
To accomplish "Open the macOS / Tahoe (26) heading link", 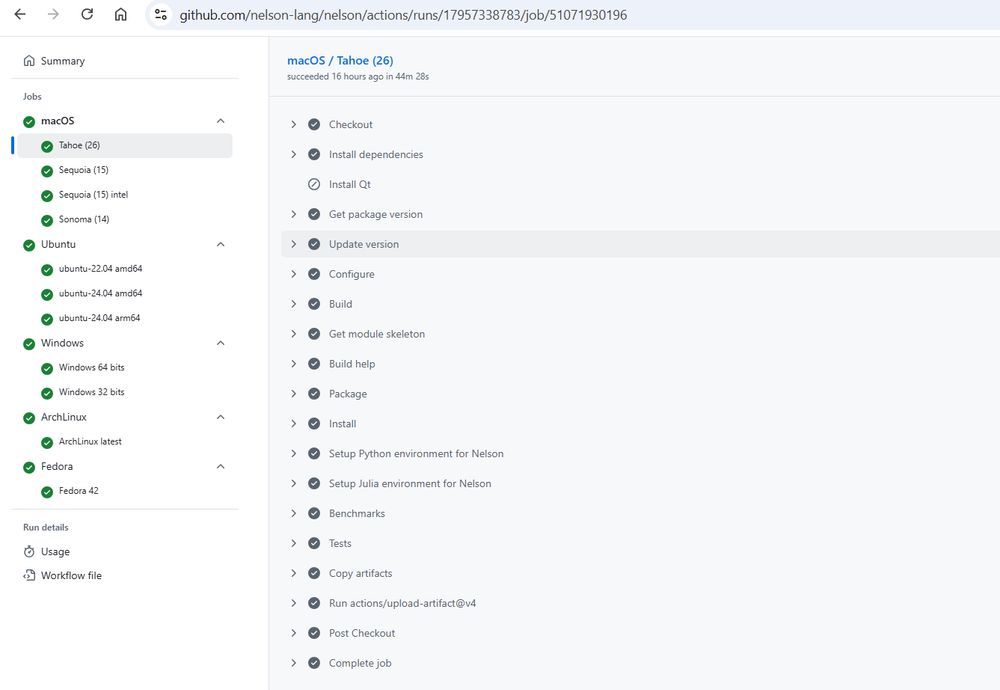I will click(340, 61).
